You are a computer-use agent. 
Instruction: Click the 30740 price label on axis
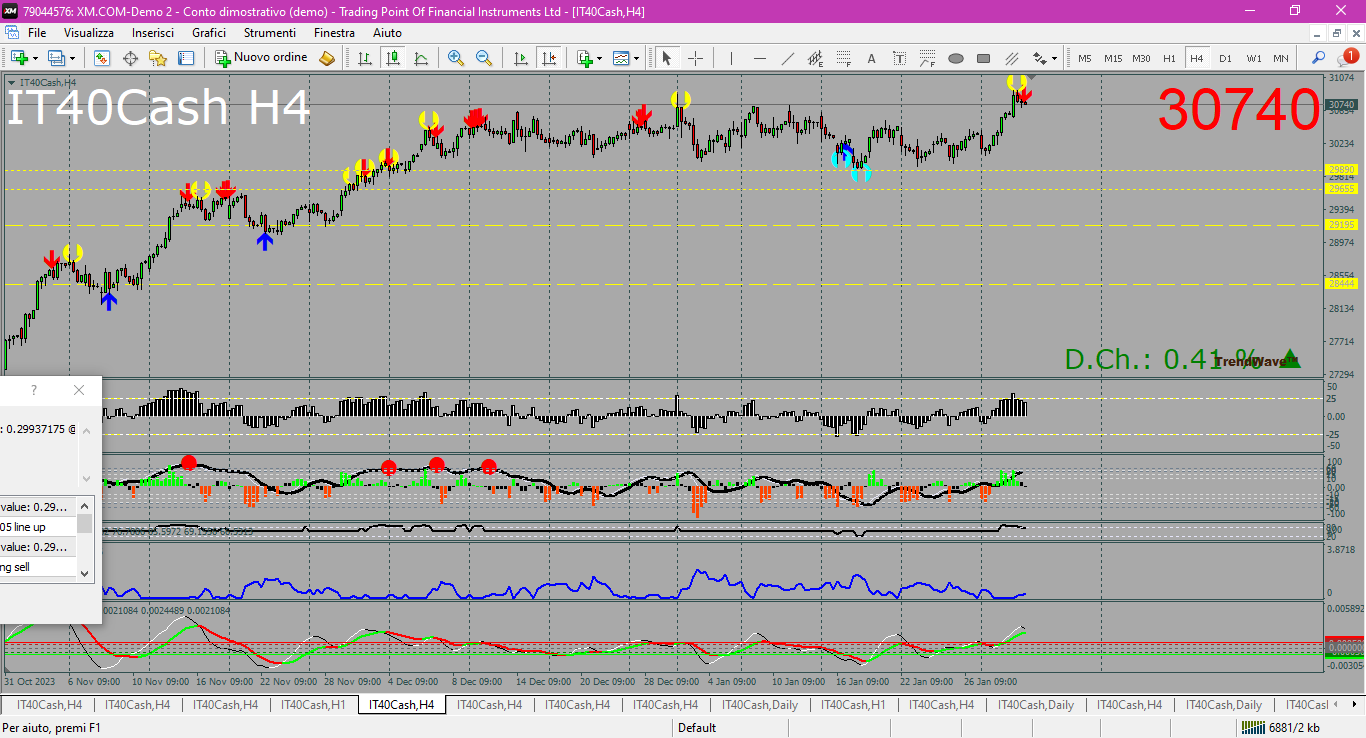(1340, 105)
